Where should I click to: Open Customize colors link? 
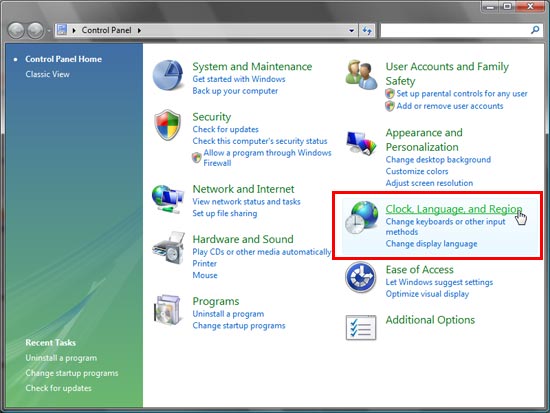[417, 171]
